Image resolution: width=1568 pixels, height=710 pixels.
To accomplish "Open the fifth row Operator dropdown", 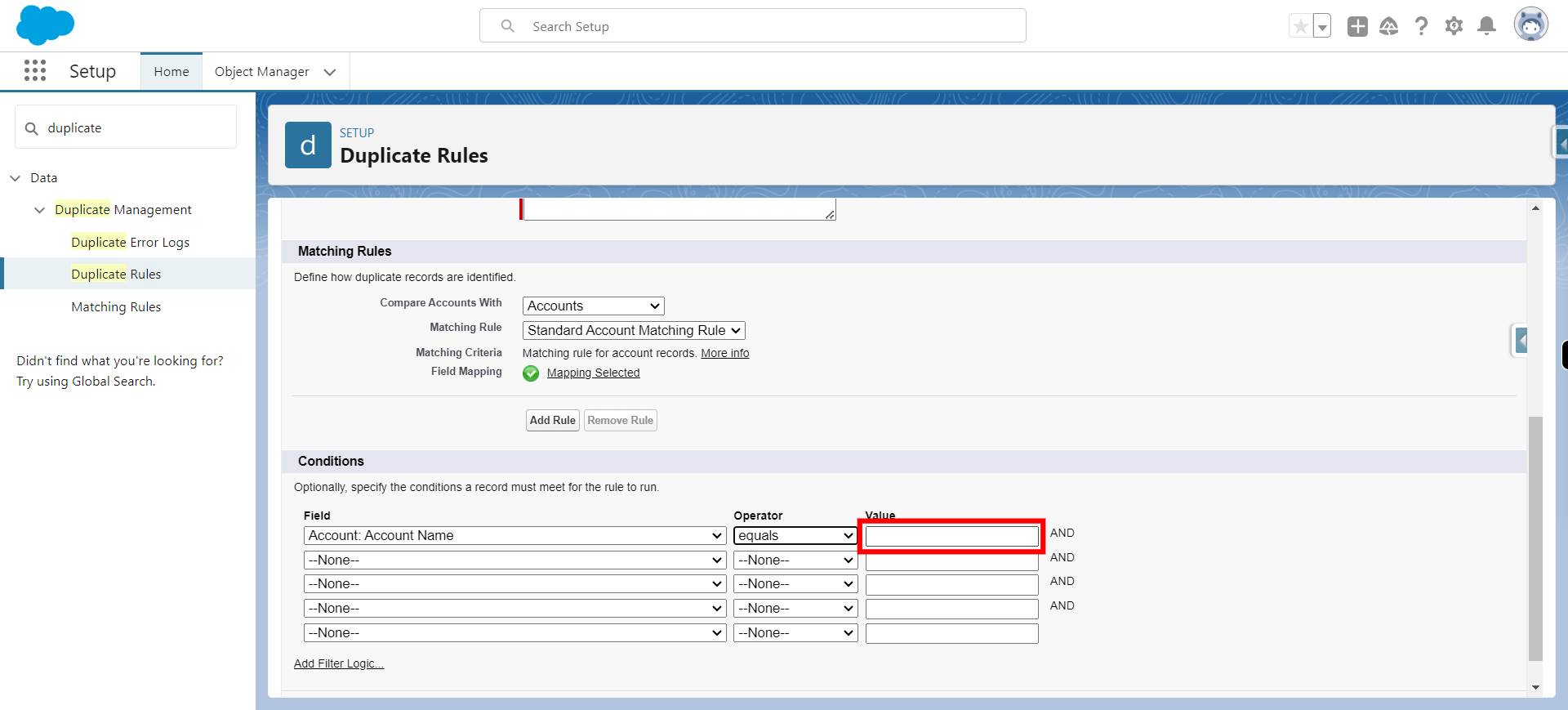I will pyautogui.click(x=795, y=633).
